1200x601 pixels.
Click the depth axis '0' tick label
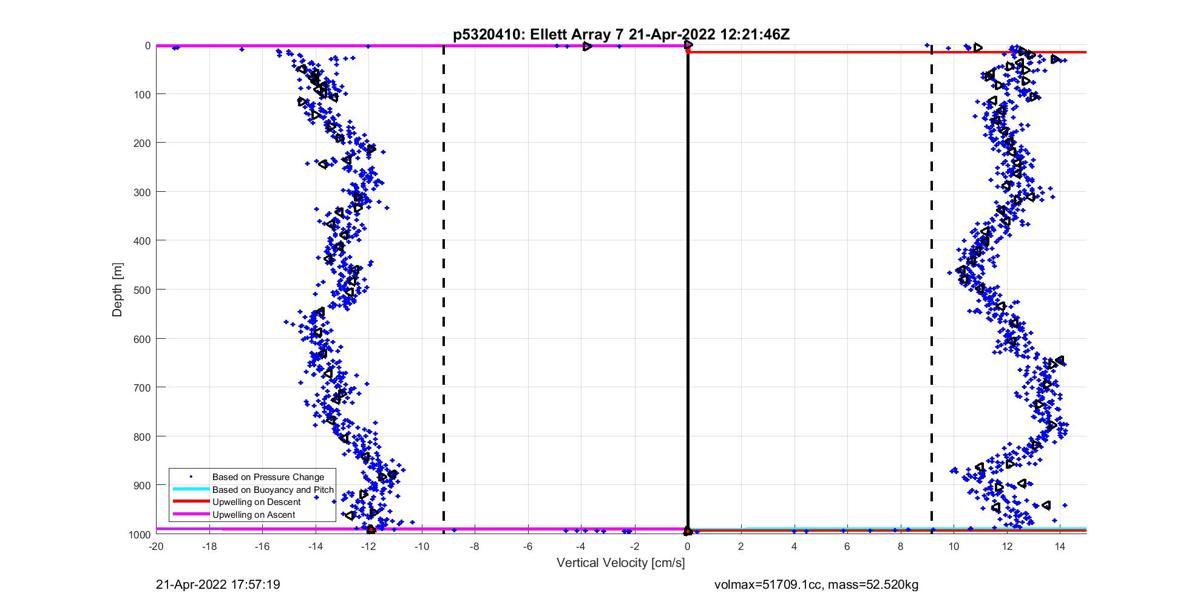coord(147,45)
